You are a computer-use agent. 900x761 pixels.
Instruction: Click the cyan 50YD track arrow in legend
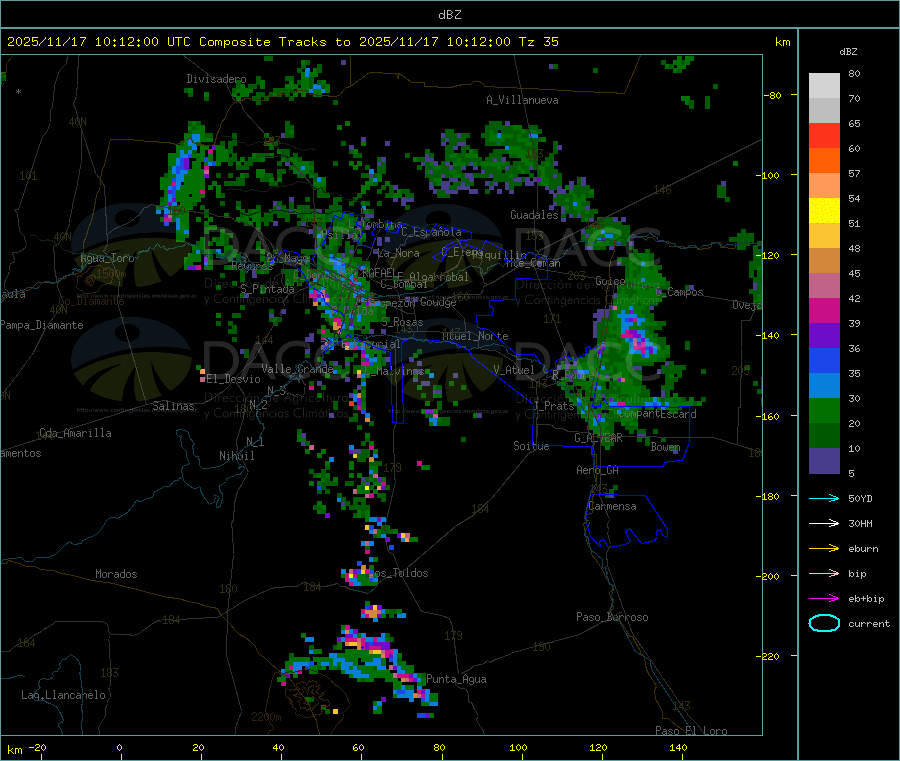(824, 498)
